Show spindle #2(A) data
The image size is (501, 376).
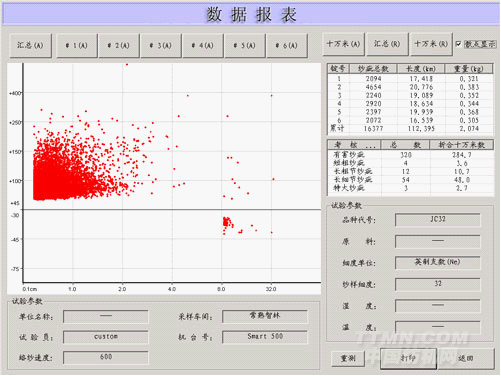(x=119, y=45)
